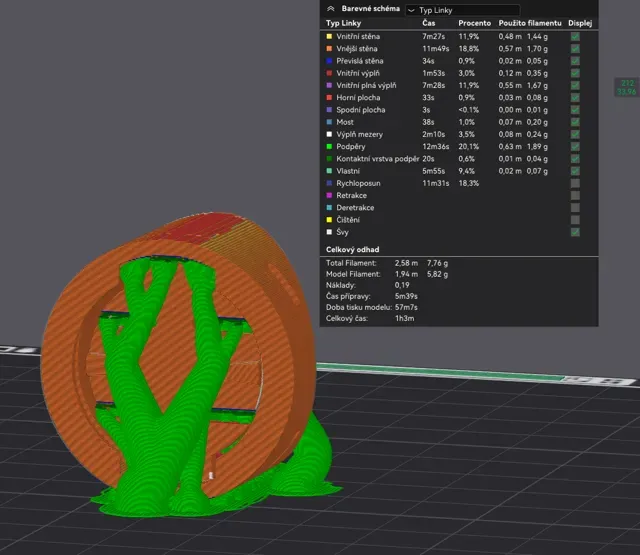The image size is (640, 555).
Task: Toggle display of Převislá stěna
Action: point(575,61)
